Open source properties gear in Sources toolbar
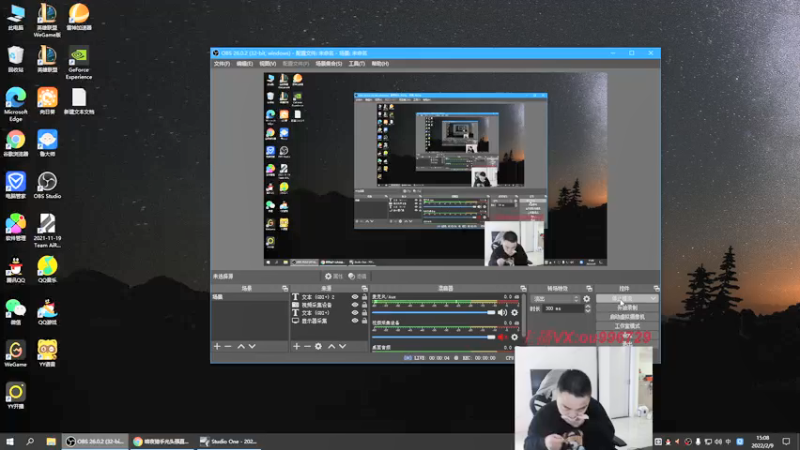The height and width of the screenshot is (450, 800). [318, 346]
